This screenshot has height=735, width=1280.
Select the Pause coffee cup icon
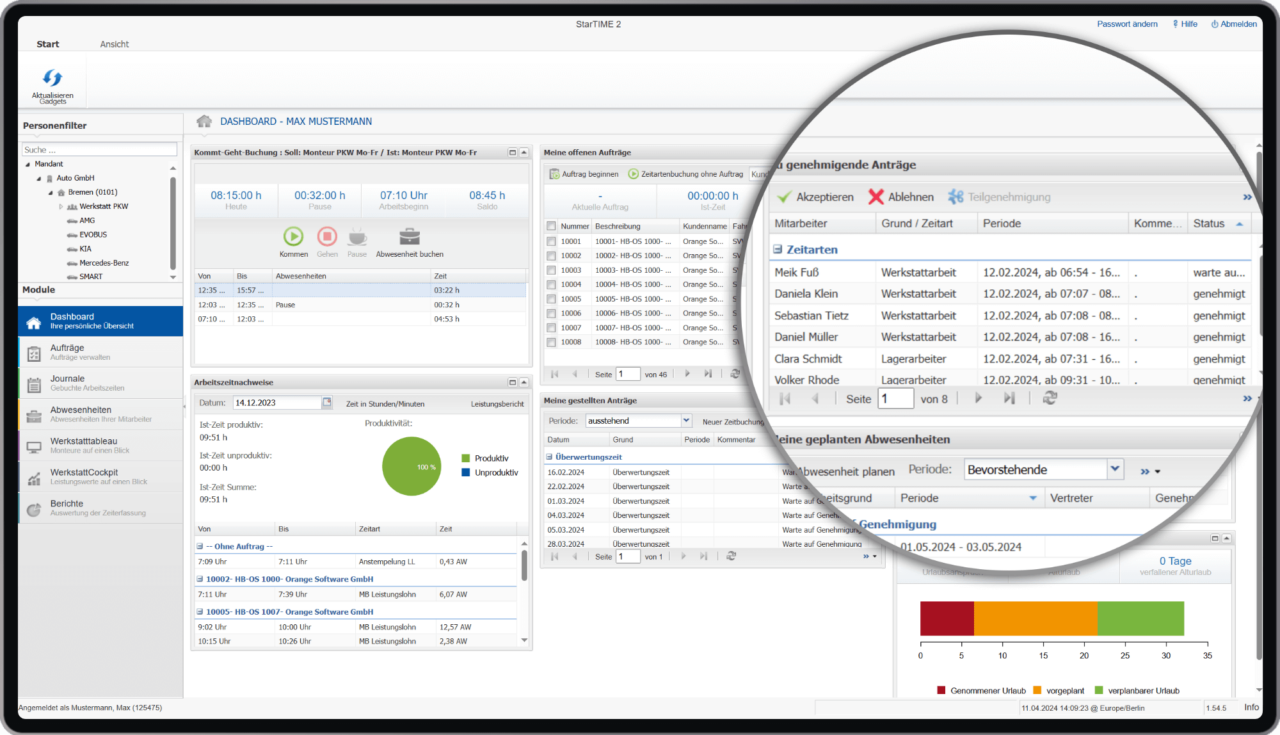[359, 237]
